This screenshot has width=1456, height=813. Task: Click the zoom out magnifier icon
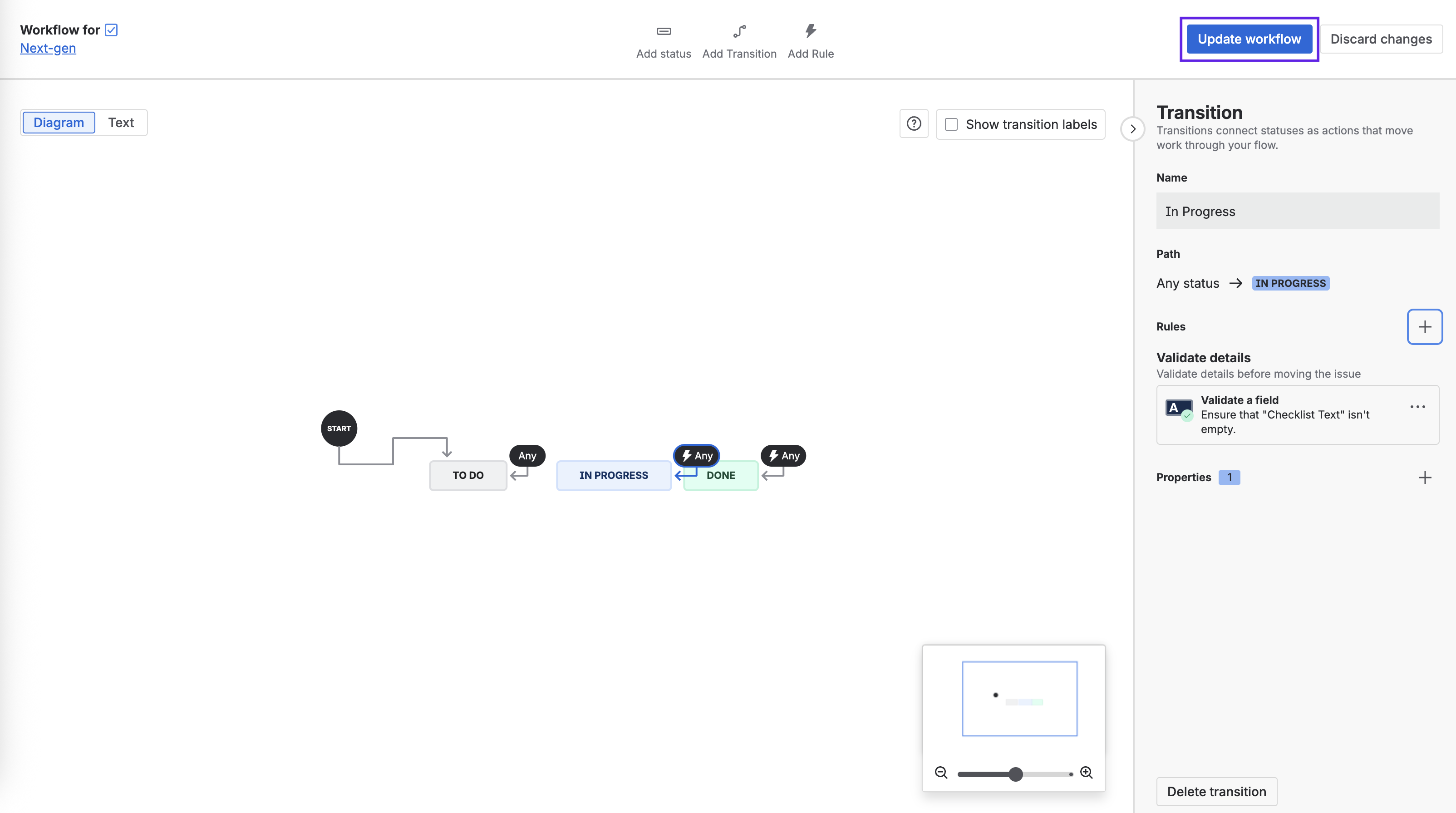point(941,773)
